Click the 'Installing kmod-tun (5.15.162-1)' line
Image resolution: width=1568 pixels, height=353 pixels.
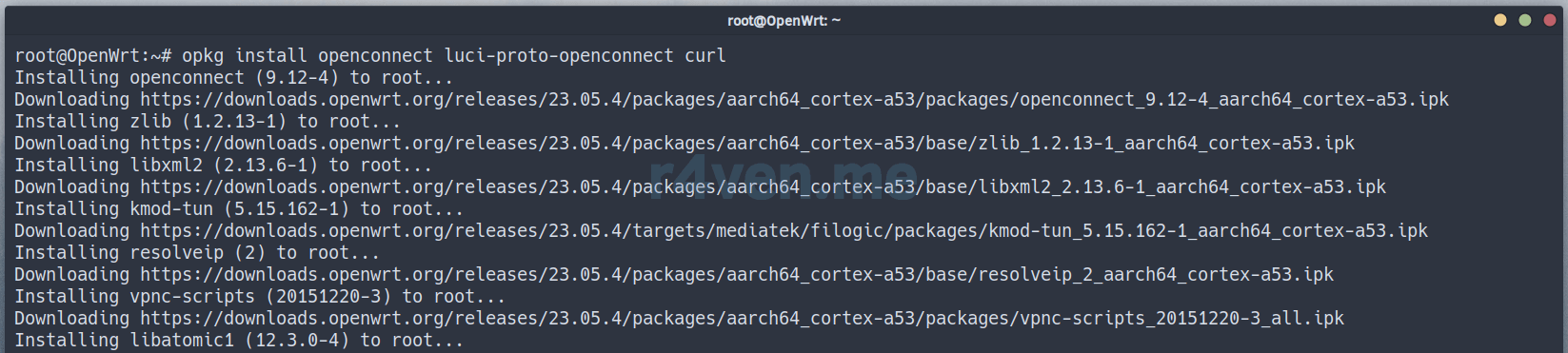click(239, 209)
